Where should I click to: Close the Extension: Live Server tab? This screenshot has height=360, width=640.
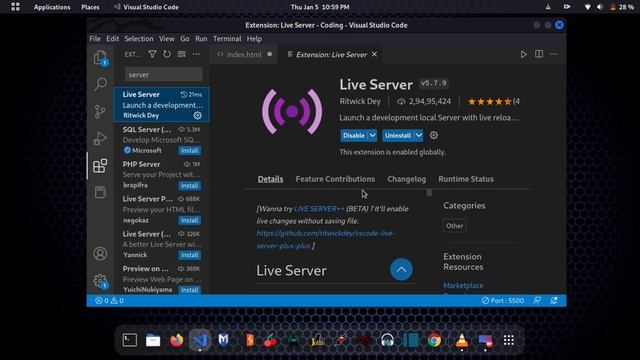(x=374, y=54)
